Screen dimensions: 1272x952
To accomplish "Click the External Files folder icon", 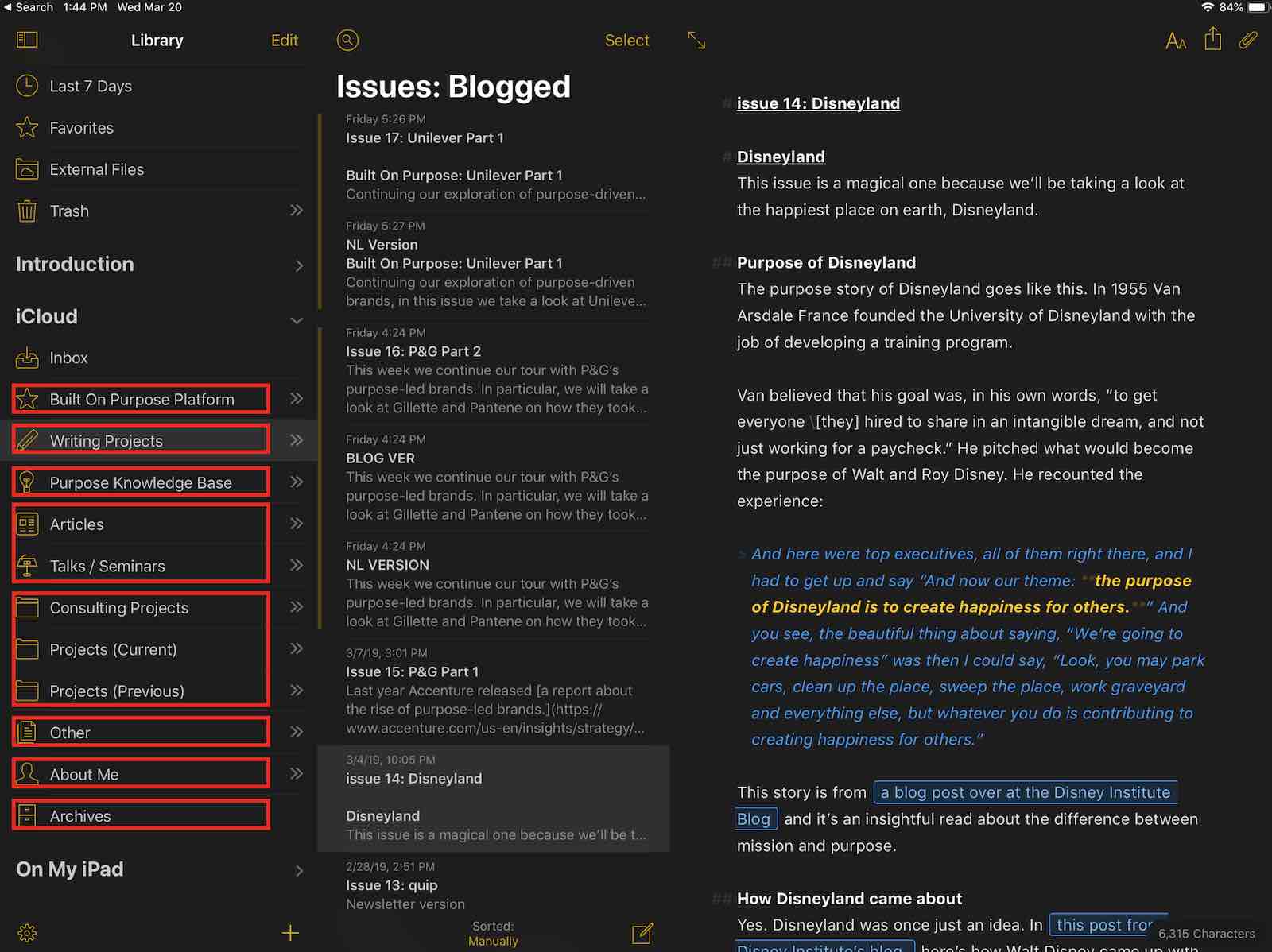I will (x=27, y=169).
